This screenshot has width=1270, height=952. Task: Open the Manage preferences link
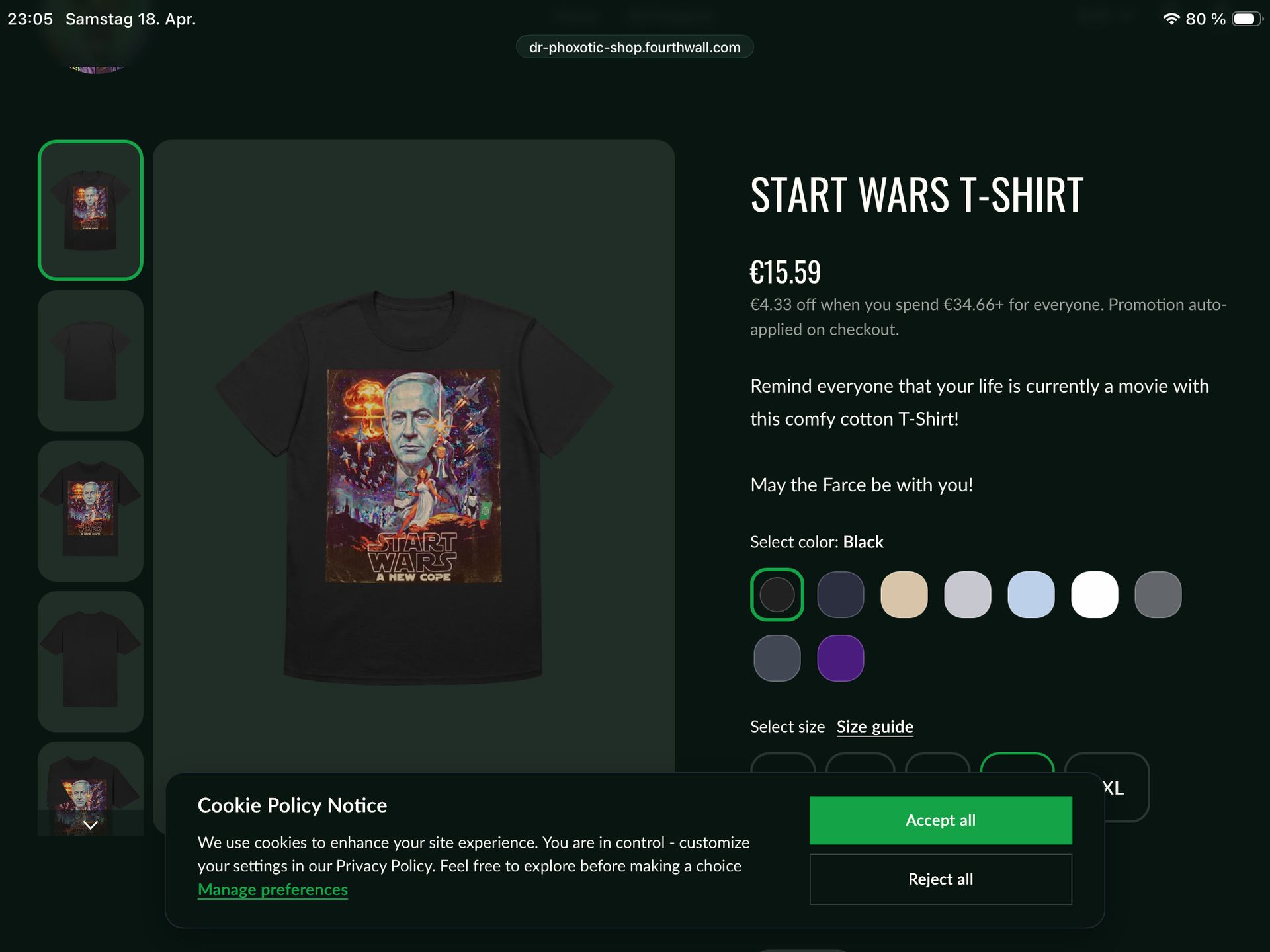point(273,890)
